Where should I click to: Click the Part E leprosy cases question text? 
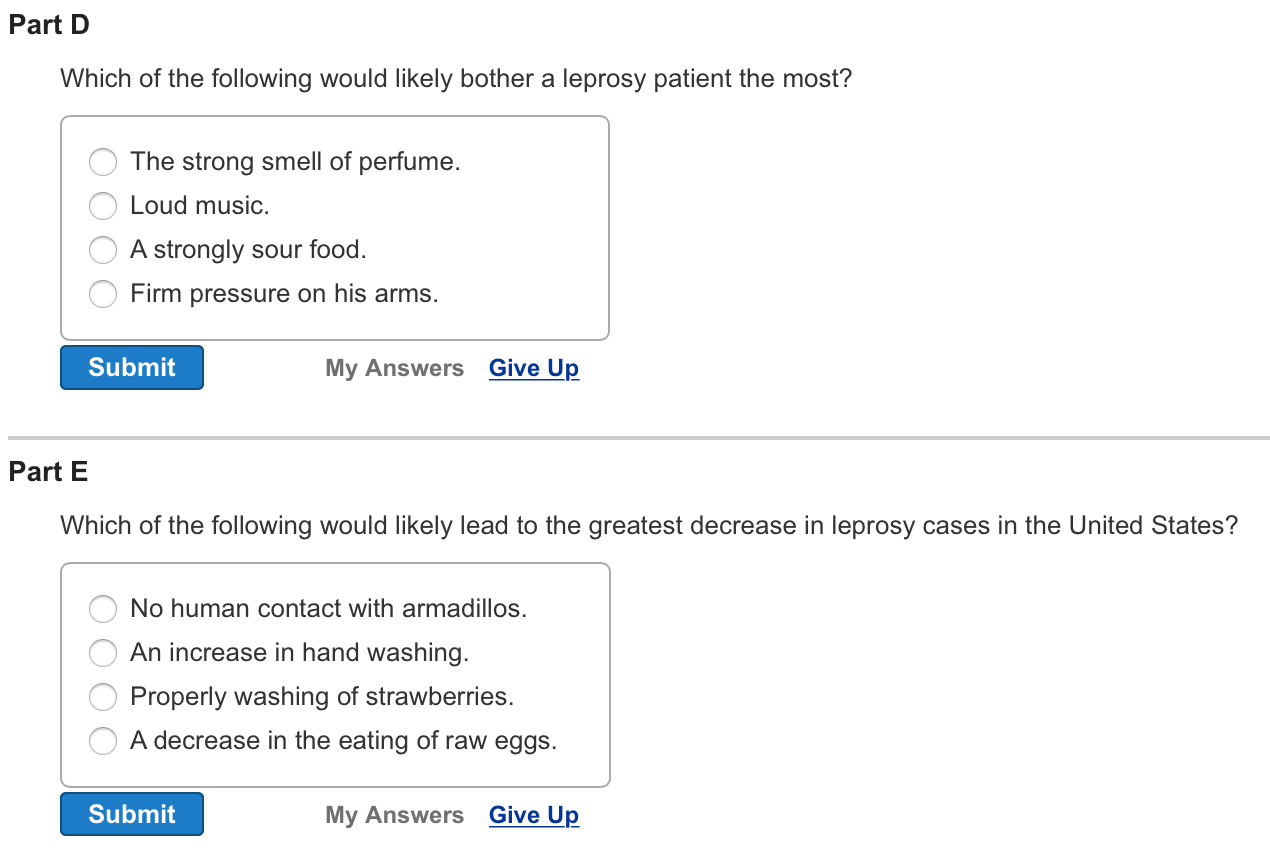[649, 525]
